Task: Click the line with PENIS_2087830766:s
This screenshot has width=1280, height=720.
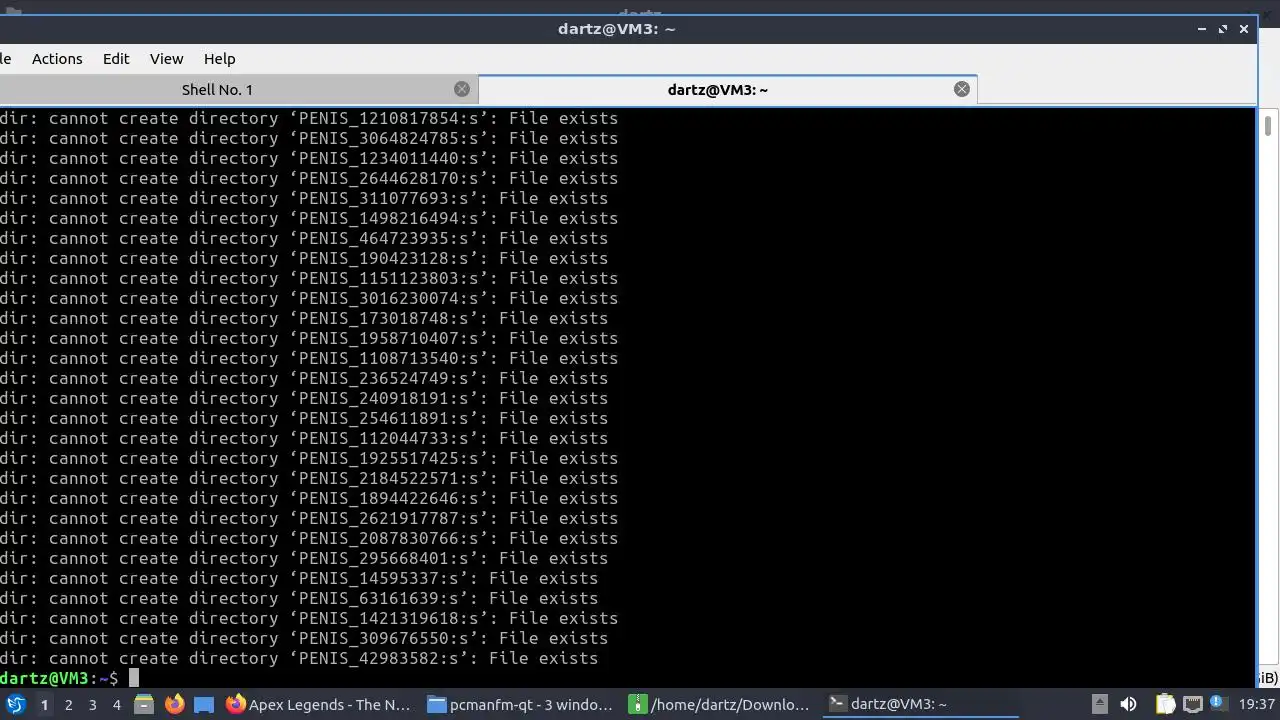Action: (x=309, y=538)
